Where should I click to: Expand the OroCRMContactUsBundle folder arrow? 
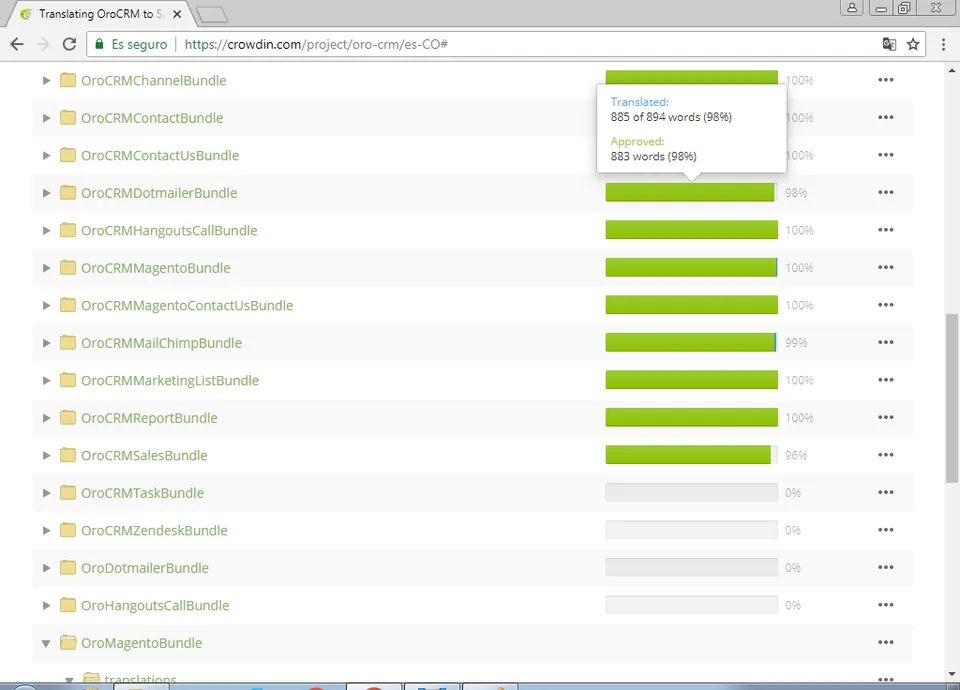click(46, 156)
